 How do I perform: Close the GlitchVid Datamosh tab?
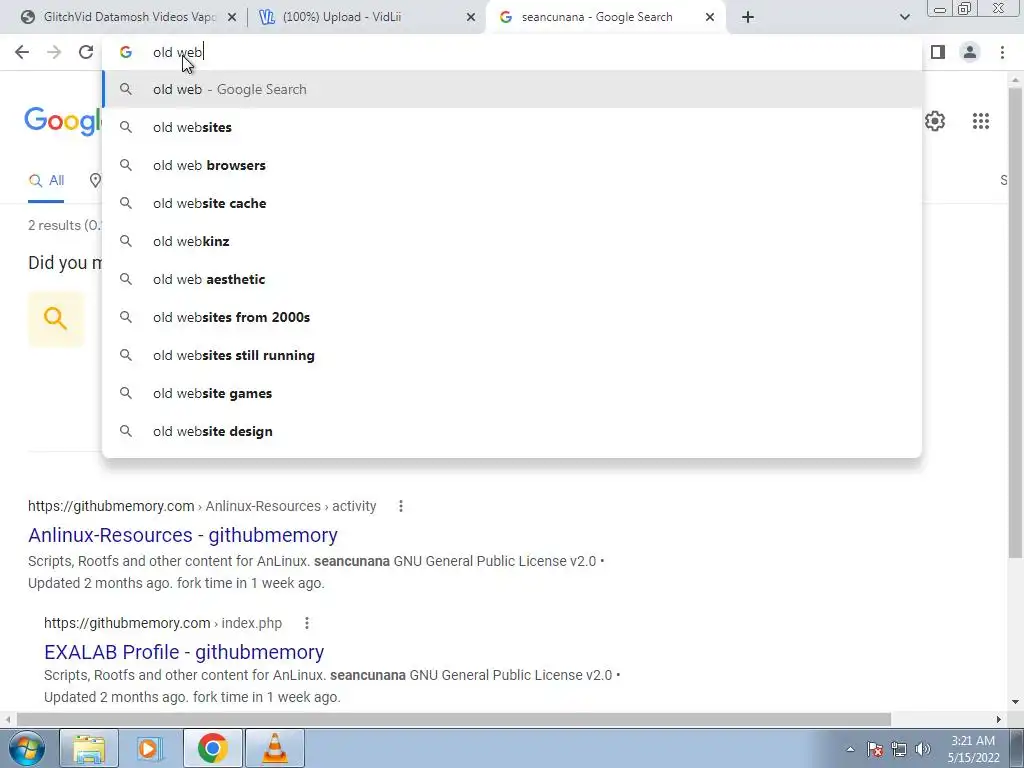pos(231,18)
